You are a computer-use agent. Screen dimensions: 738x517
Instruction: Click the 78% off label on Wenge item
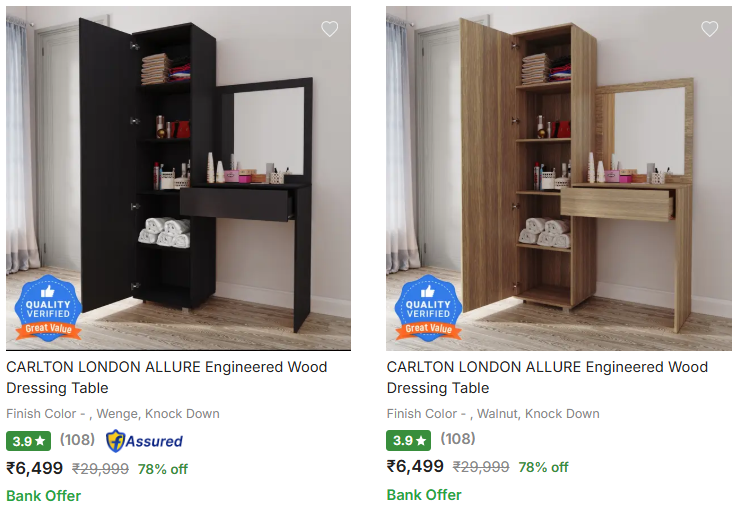(x=162, y=469)
